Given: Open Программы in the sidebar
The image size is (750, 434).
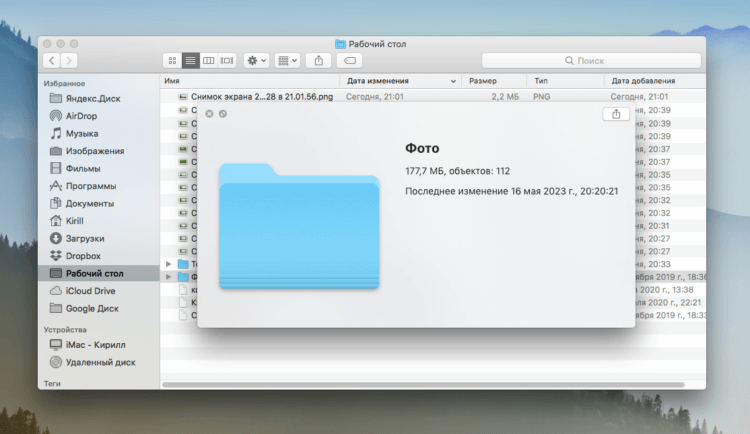Looking at the screenshot, I should pos(91,186).
